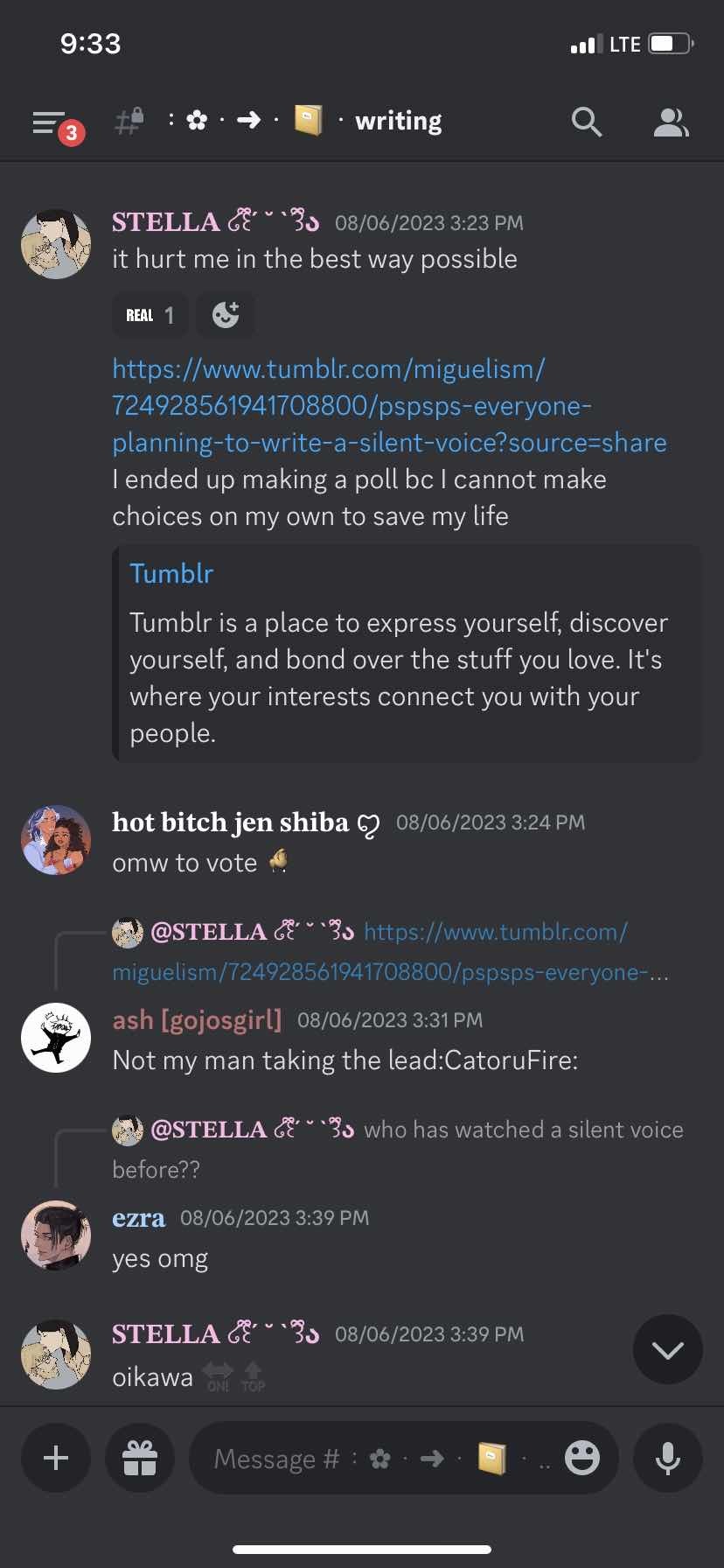This screenshot has width=724, height=1568.
Task: Tap the search magnifier icon
Action: pos(586,122)
